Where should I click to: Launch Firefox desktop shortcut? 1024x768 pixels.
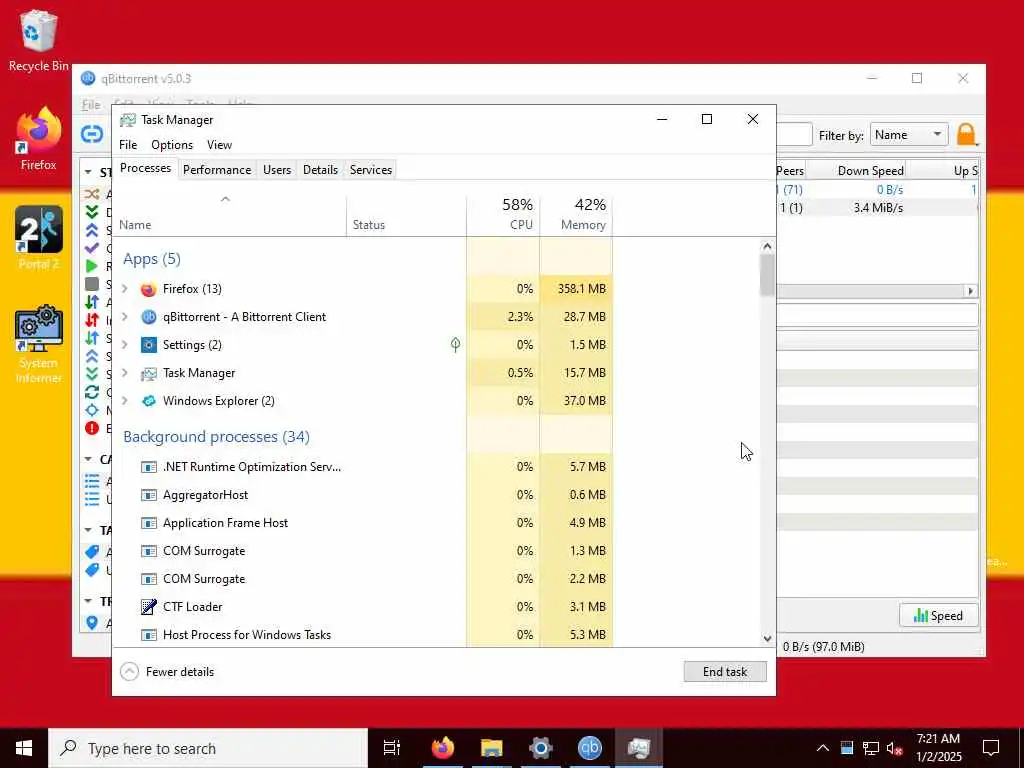[39, 139]
